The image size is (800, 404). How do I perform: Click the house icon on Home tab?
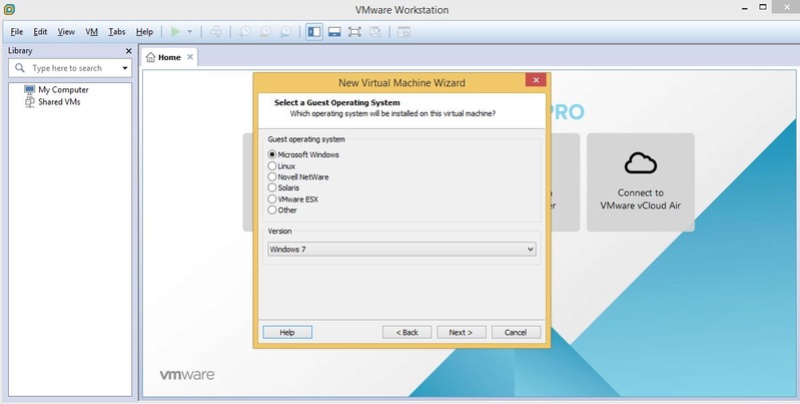(151, 57)
